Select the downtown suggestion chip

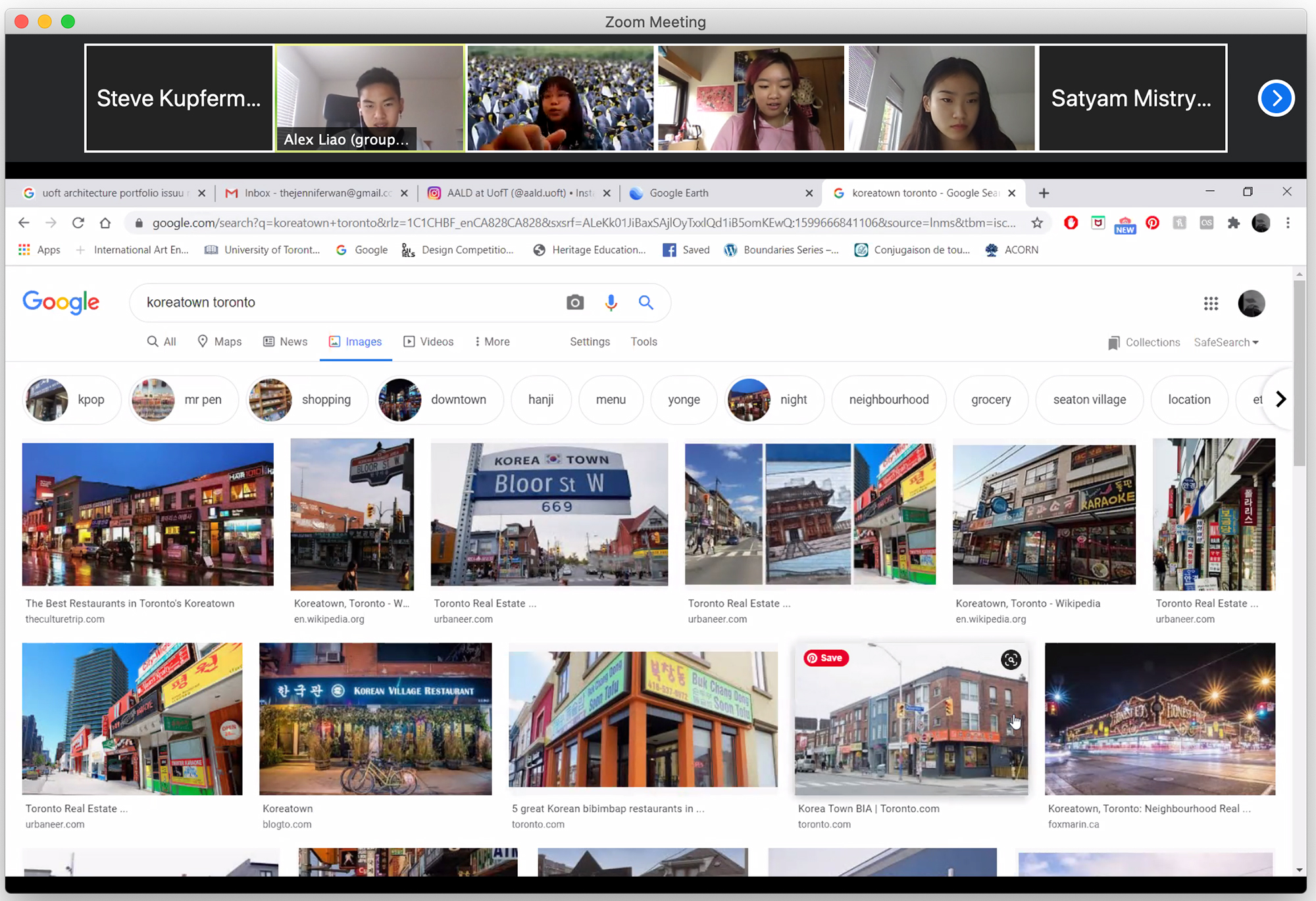440,400
